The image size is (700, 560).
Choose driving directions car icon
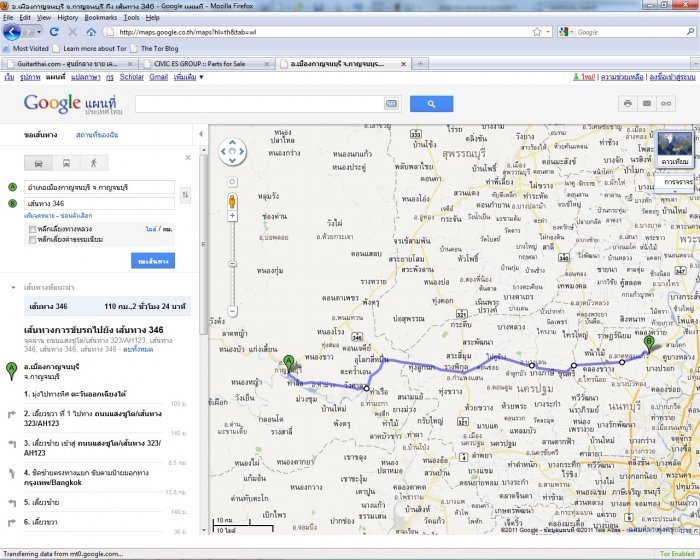click(38, 163)
